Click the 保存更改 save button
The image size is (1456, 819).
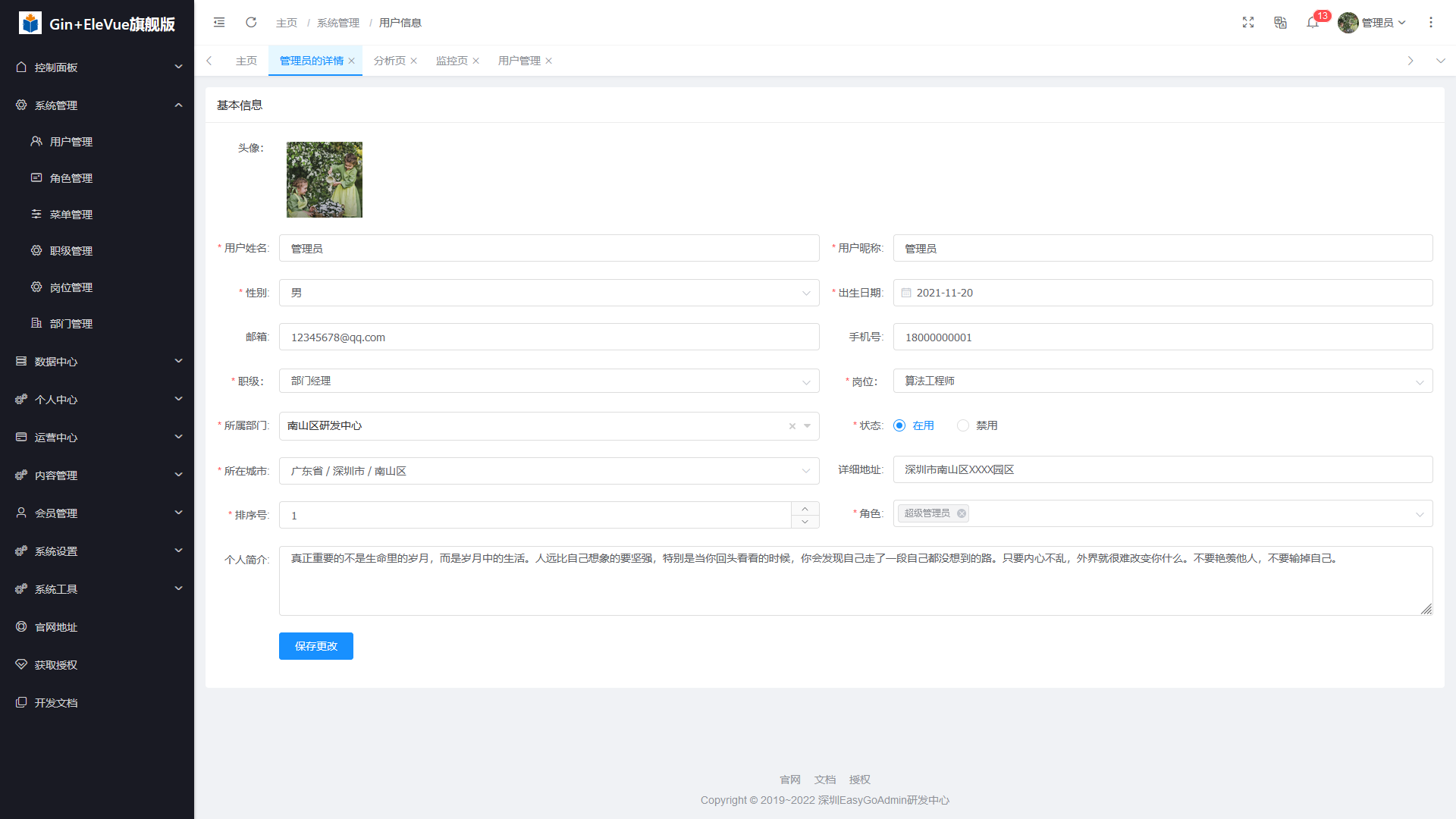tap(315, 646)
